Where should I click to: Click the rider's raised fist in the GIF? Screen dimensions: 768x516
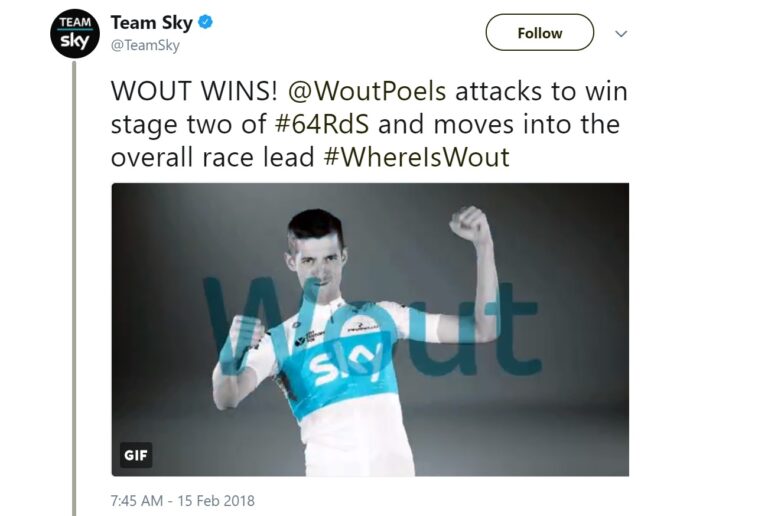click(x=470, y=224)
